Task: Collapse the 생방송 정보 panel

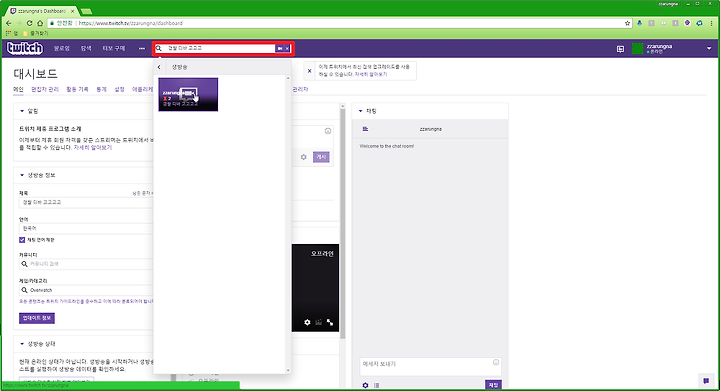Action: [22, 175]
